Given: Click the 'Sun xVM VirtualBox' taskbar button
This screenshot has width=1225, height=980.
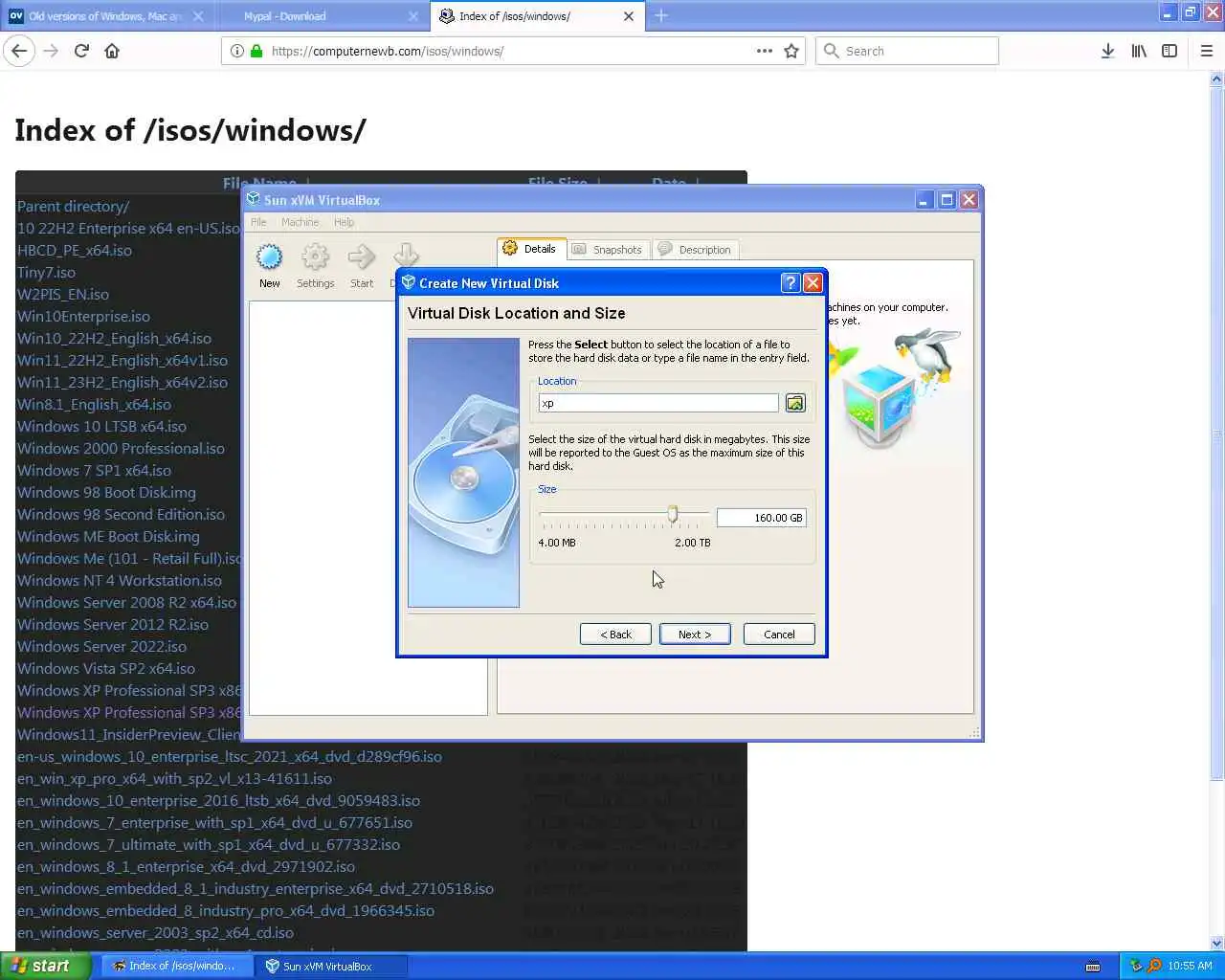Looking at the screenshot, I should tap(331, 967).
